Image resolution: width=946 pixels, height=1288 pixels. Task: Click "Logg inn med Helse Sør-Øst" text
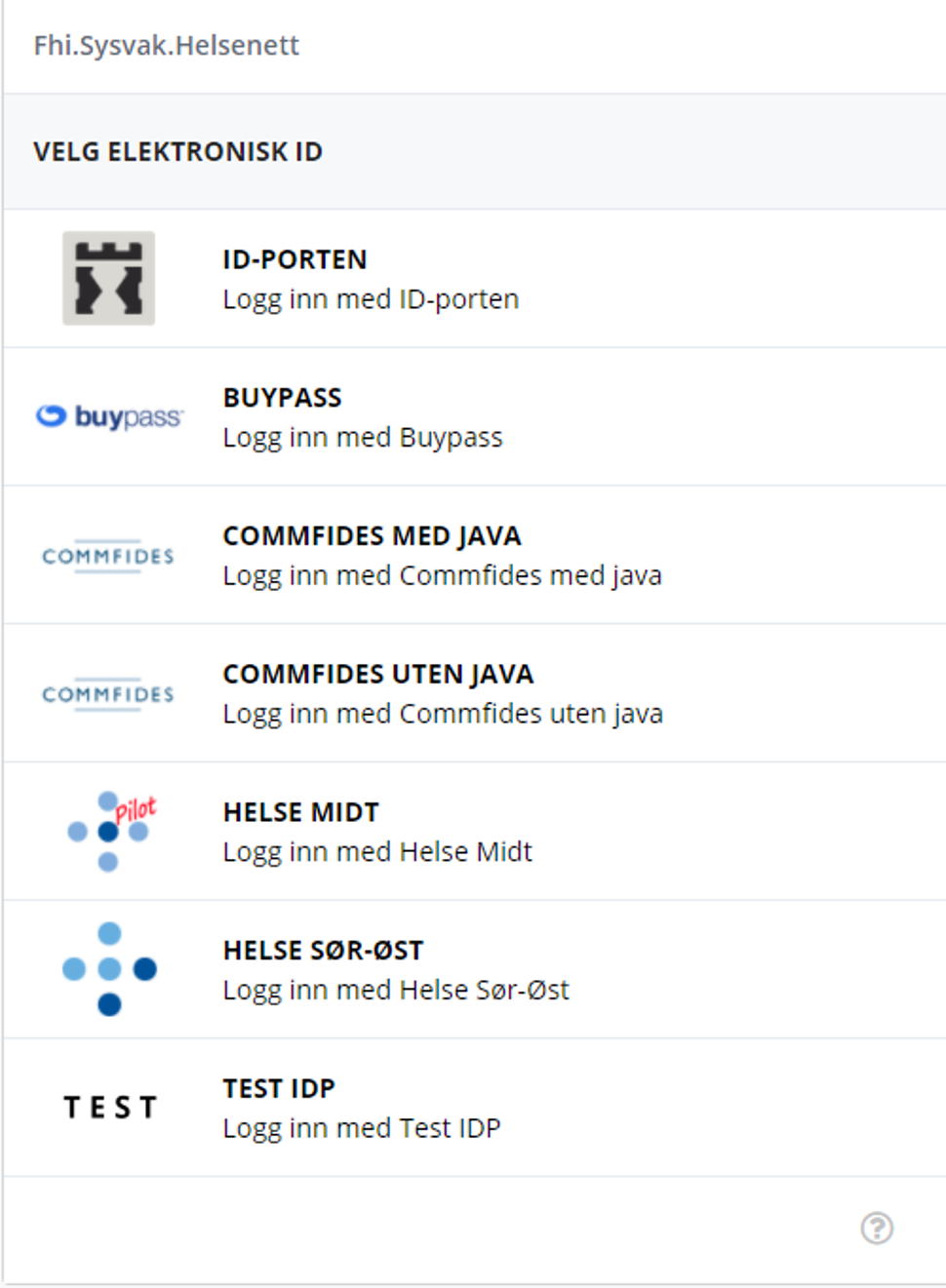tap(396, 991)
